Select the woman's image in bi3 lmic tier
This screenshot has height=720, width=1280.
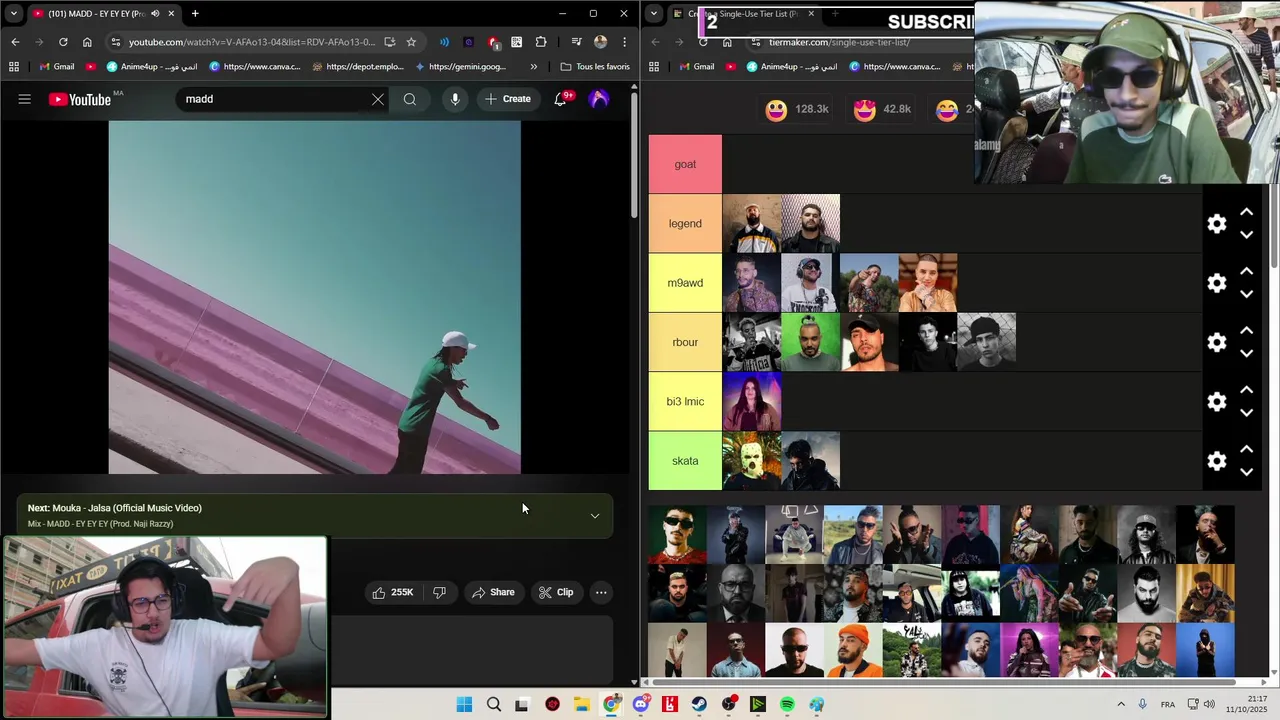point(752,402)
